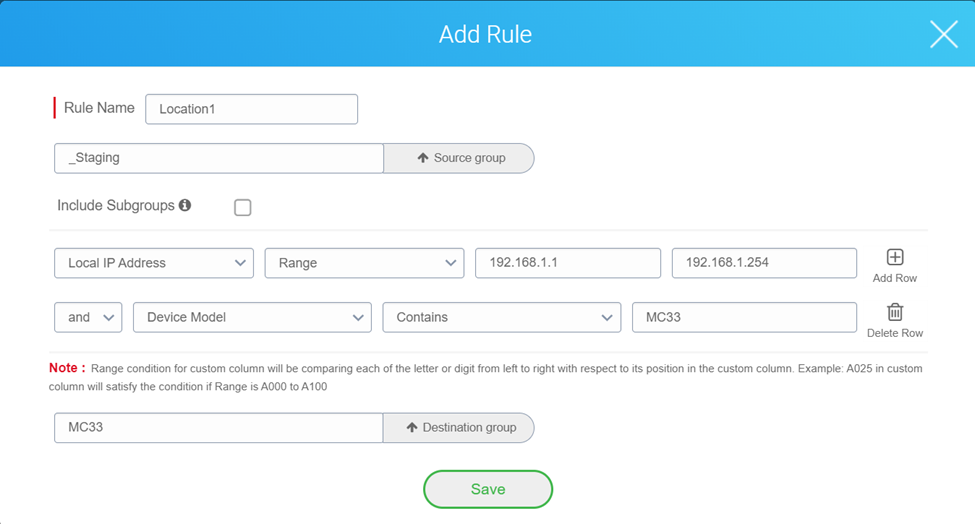Enable the Include Subgroups checkbox

(242, 207)
